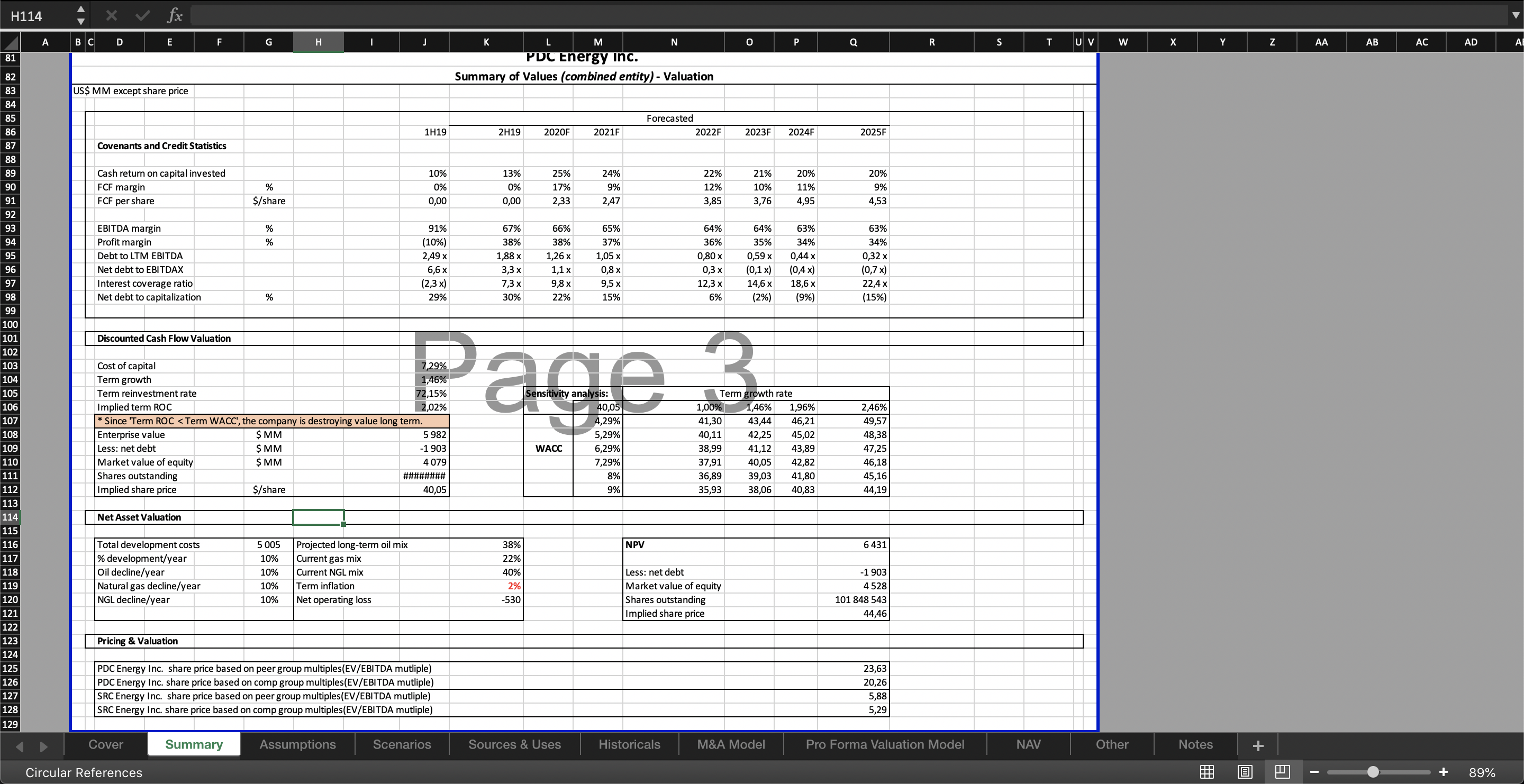Screen dimensions: 1524x784
Task: Click the 2025F column heading cell
Action: click(x=853, y=132)
